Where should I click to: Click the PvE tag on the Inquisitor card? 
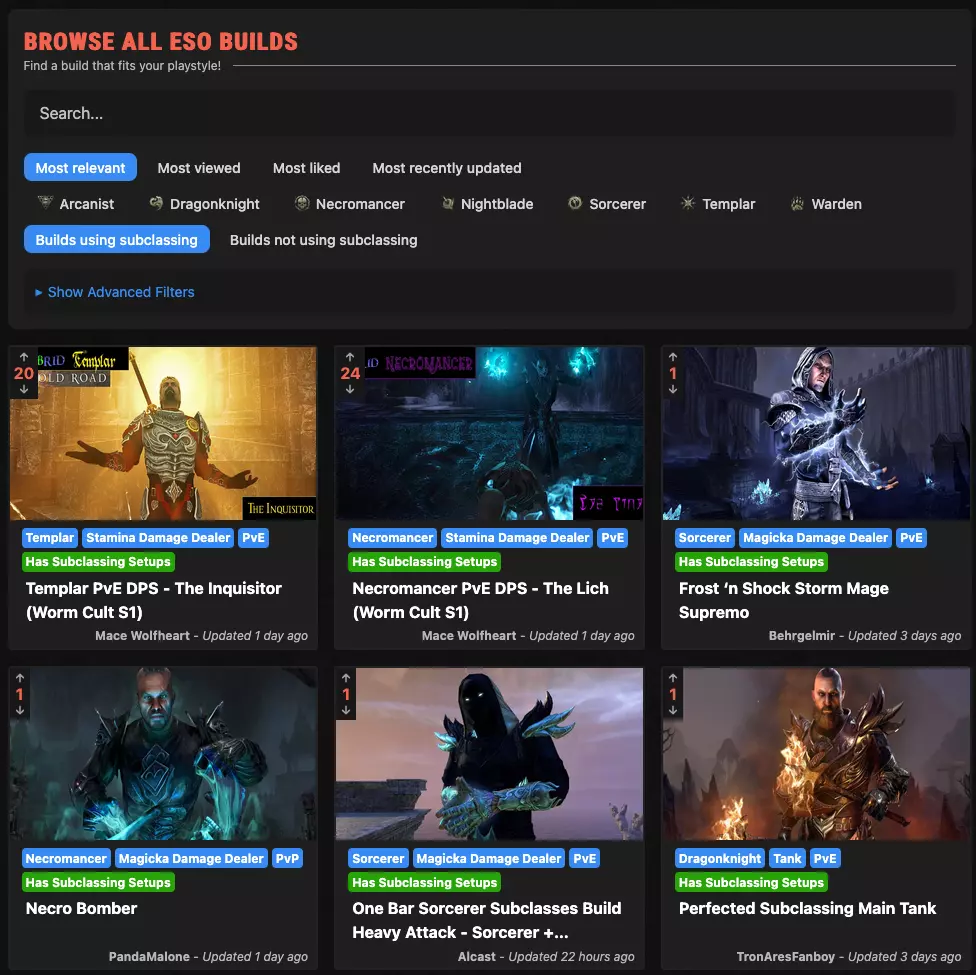(x=253, y=537)
